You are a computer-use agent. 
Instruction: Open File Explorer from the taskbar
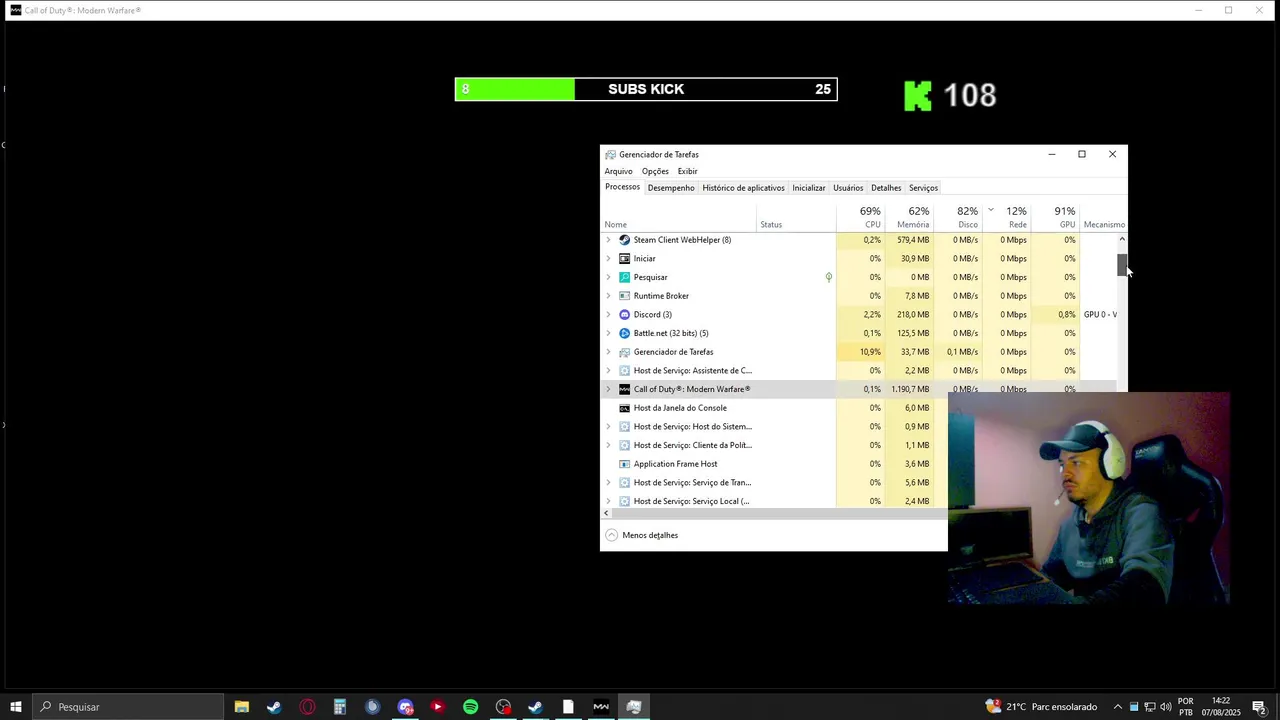241,707
